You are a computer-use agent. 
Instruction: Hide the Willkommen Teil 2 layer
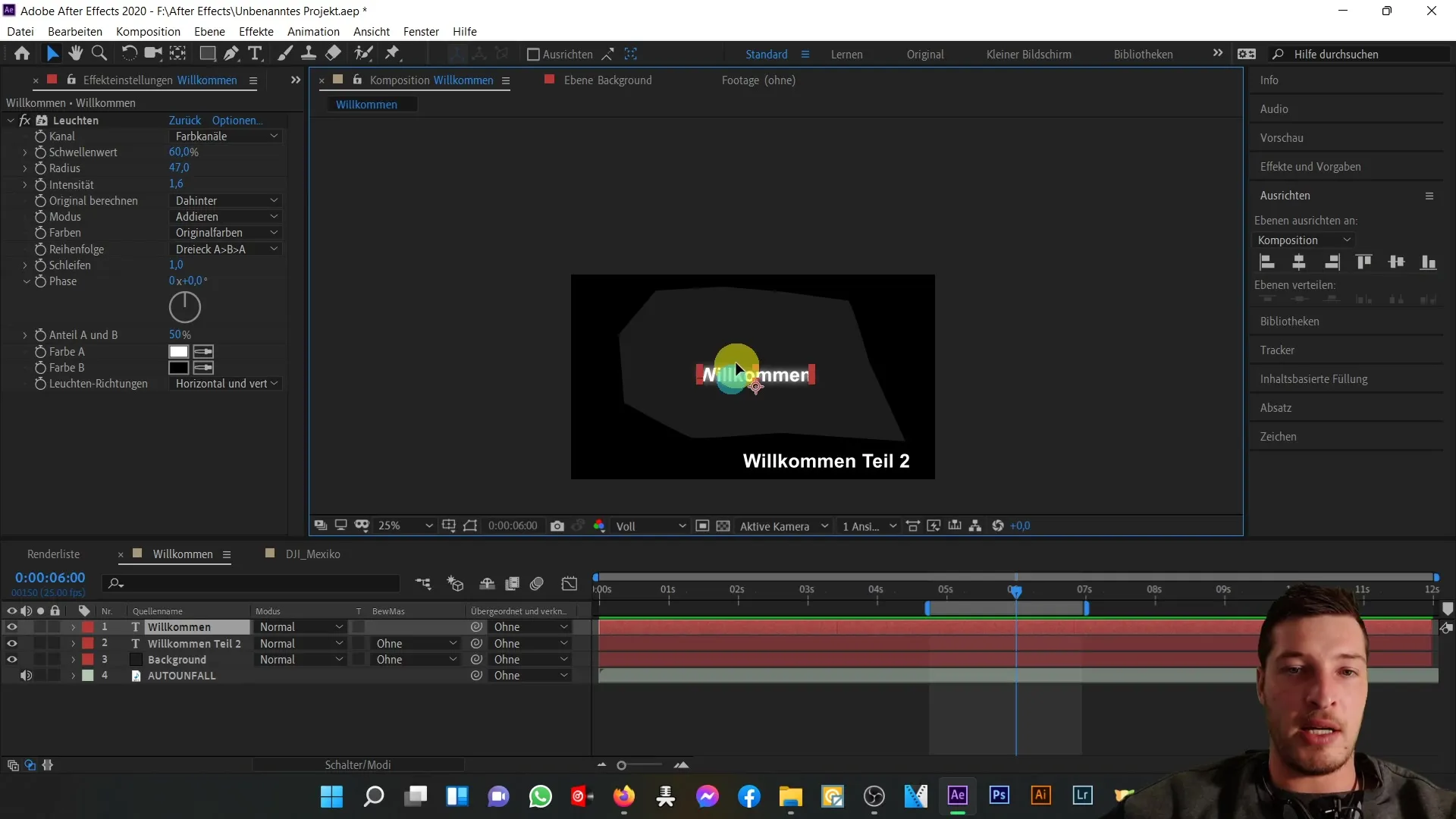(11, 643)
